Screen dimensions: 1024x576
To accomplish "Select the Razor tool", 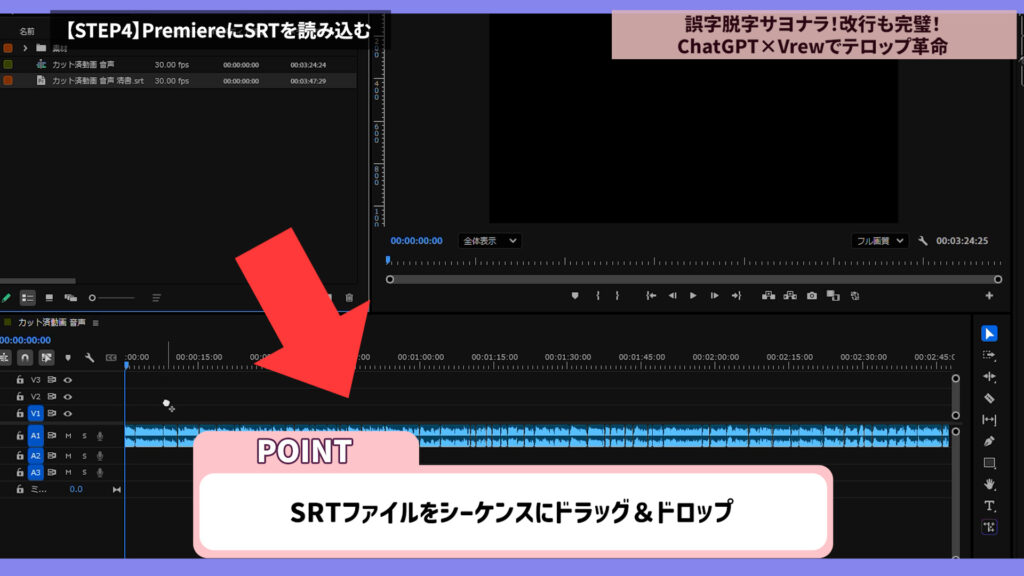I will point(989,398).
